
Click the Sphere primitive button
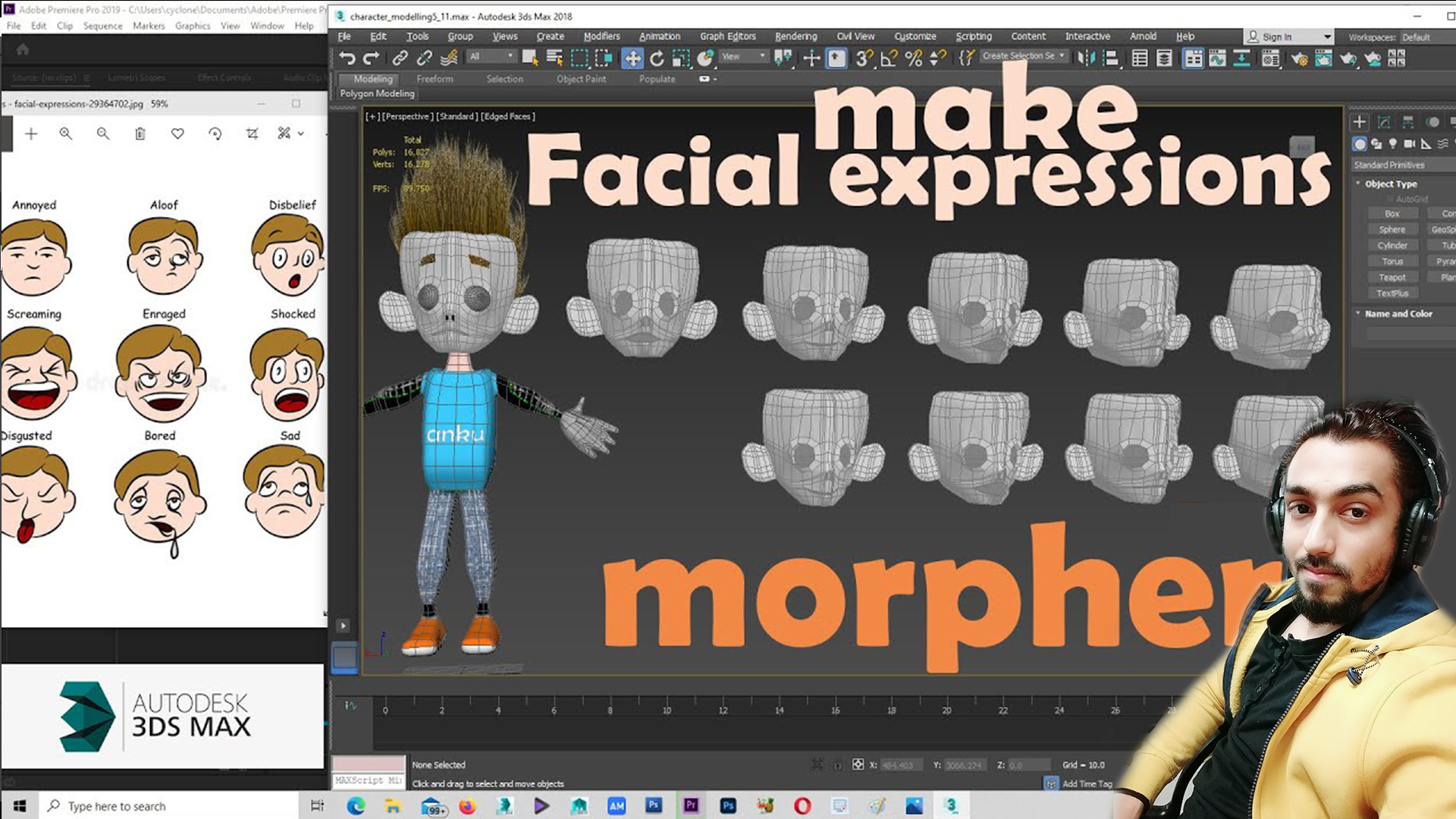coord(1392,230)
